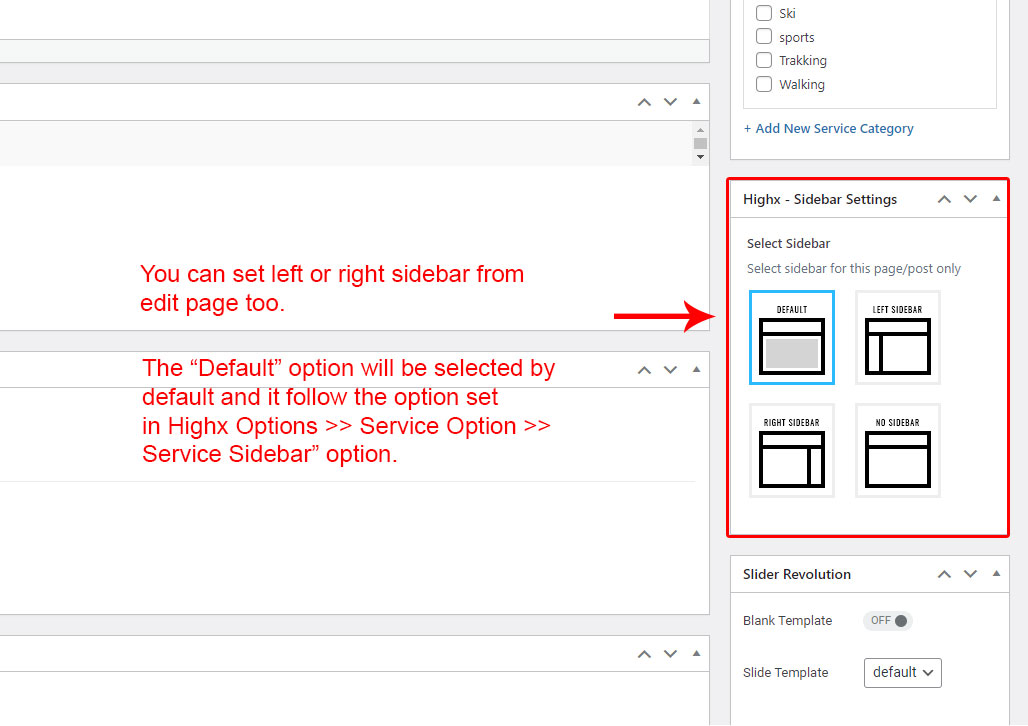The height and width of the screenshot is (726, 1028).
Task: Click Add New Service Category link
Action: [x=828, y=128]
